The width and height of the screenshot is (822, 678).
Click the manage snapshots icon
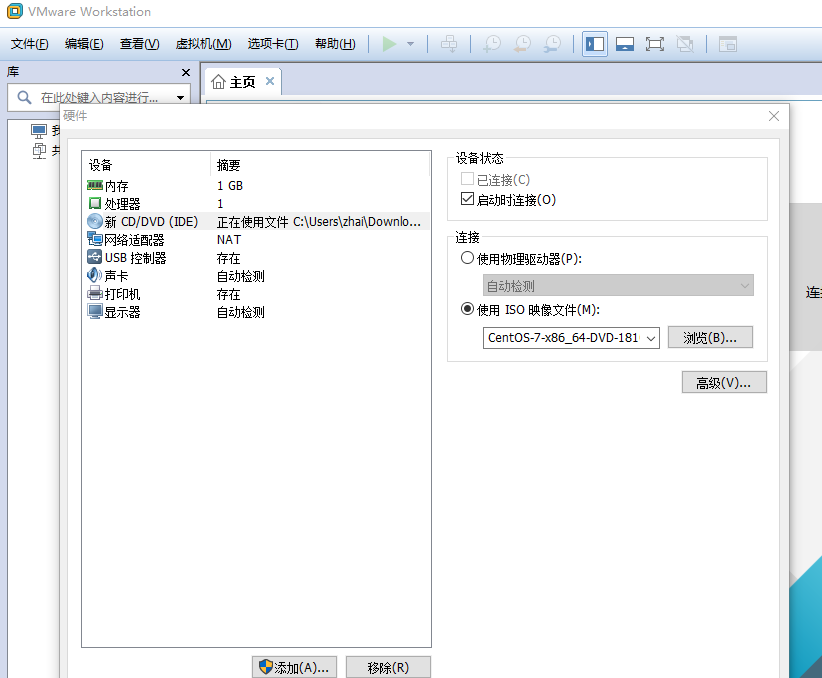point(553,44)
